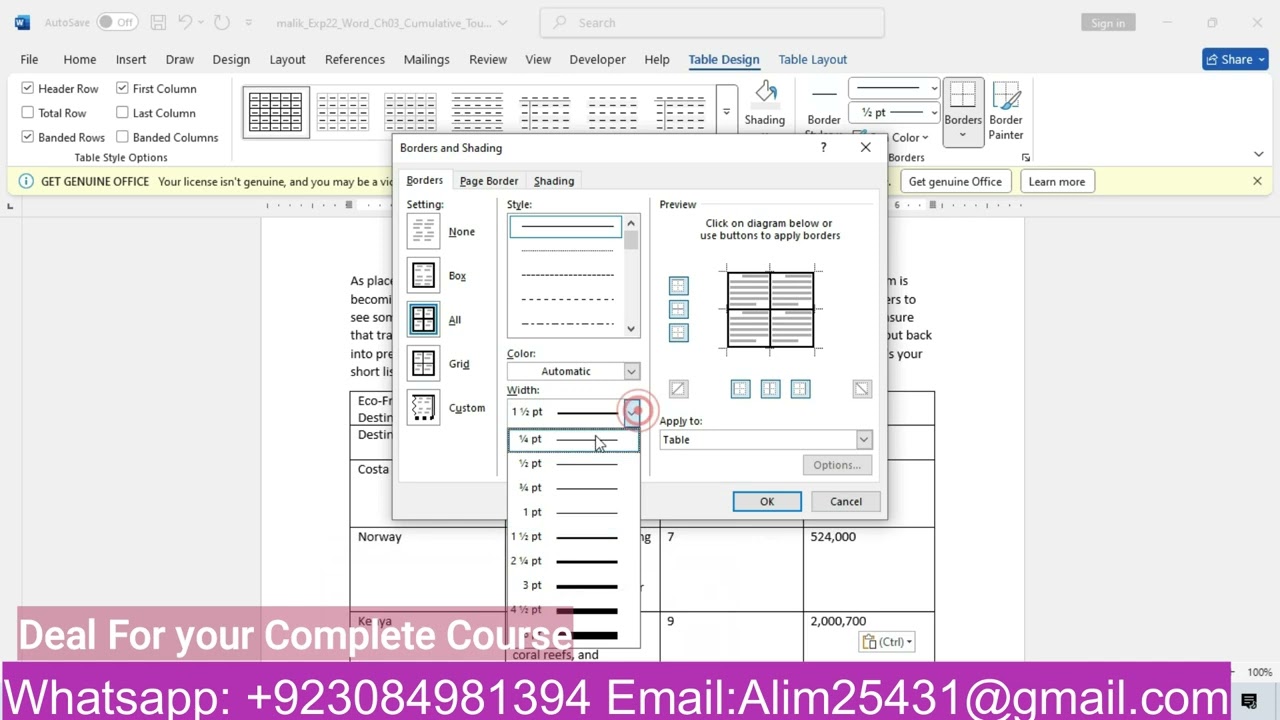The image size is (1280, 720).
Task: Switch to the Shading tab in dialog
Action: pos(554,181)
